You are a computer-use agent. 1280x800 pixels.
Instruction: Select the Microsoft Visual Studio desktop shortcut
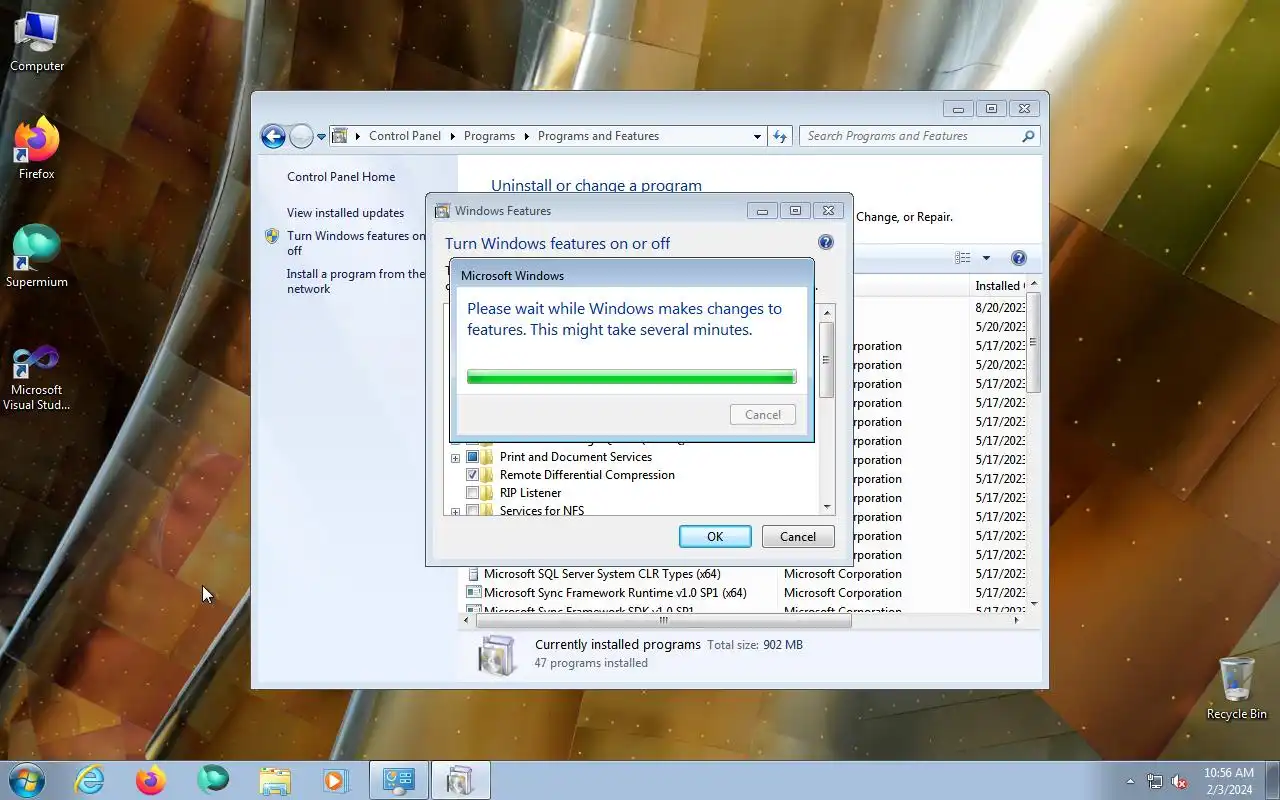[x=37, y=378]
